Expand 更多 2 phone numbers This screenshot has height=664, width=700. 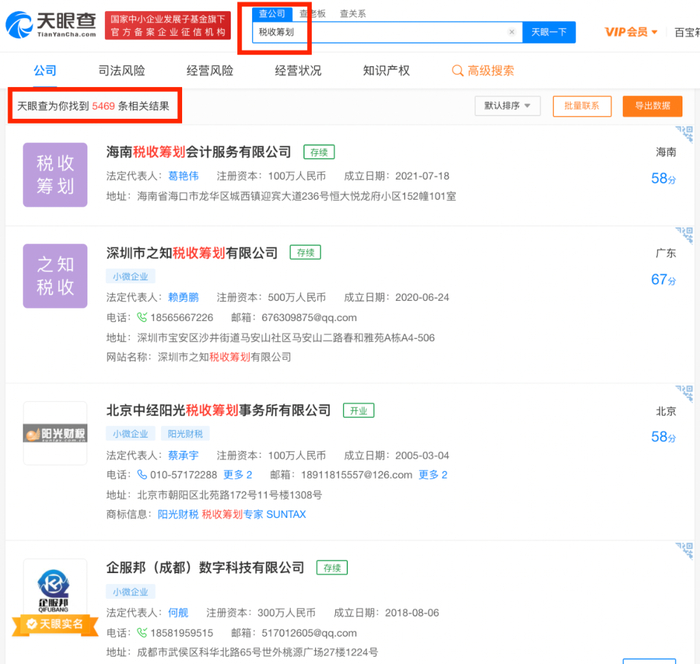238,475
